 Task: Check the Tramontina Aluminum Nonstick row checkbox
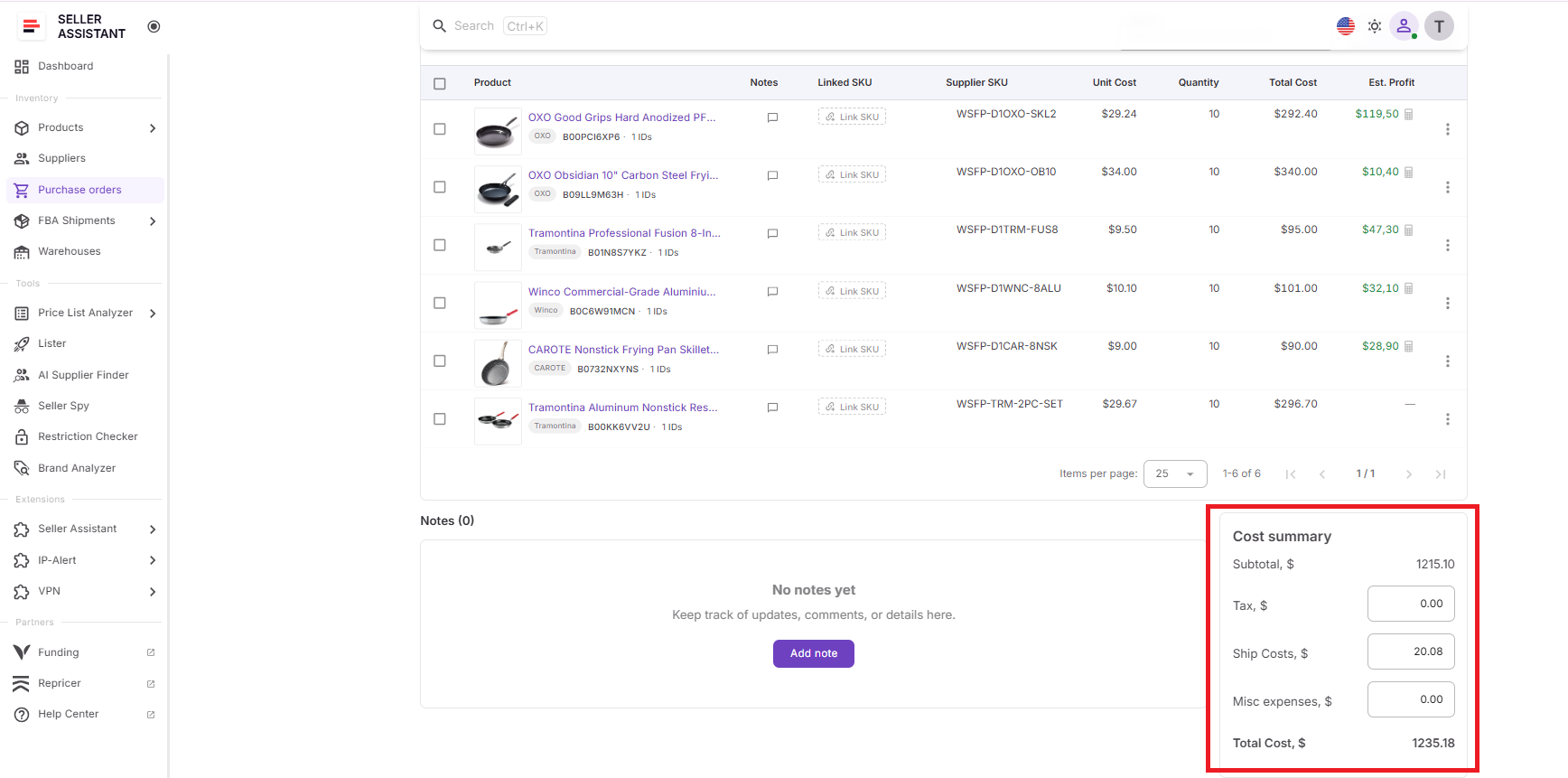tap(440, 419)
